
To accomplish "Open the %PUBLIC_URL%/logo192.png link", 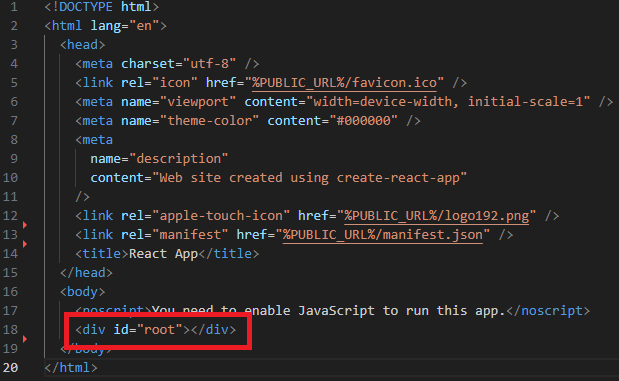I will click(436, 216).
